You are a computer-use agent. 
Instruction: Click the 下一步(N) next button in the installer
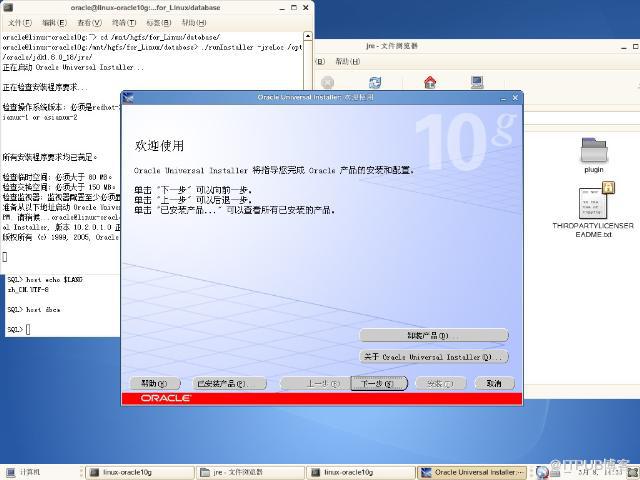pyautogui.click(x=379, y=383)
